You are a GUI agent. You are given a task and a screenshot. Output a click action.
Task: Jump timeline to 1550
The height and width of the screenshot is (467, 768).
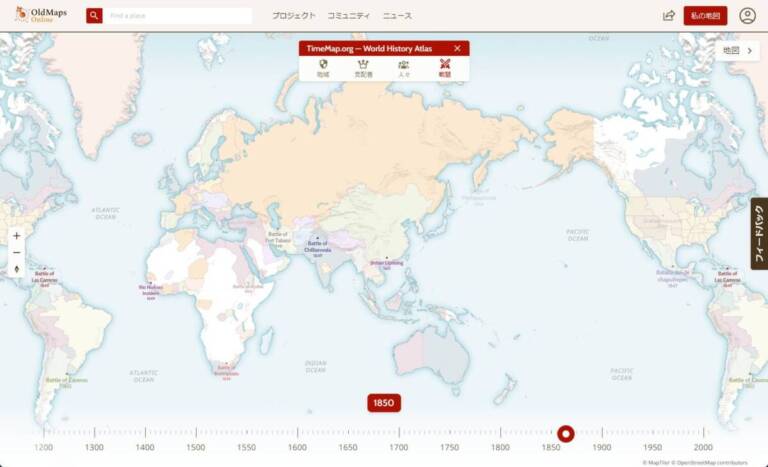[x=246, y=447]
